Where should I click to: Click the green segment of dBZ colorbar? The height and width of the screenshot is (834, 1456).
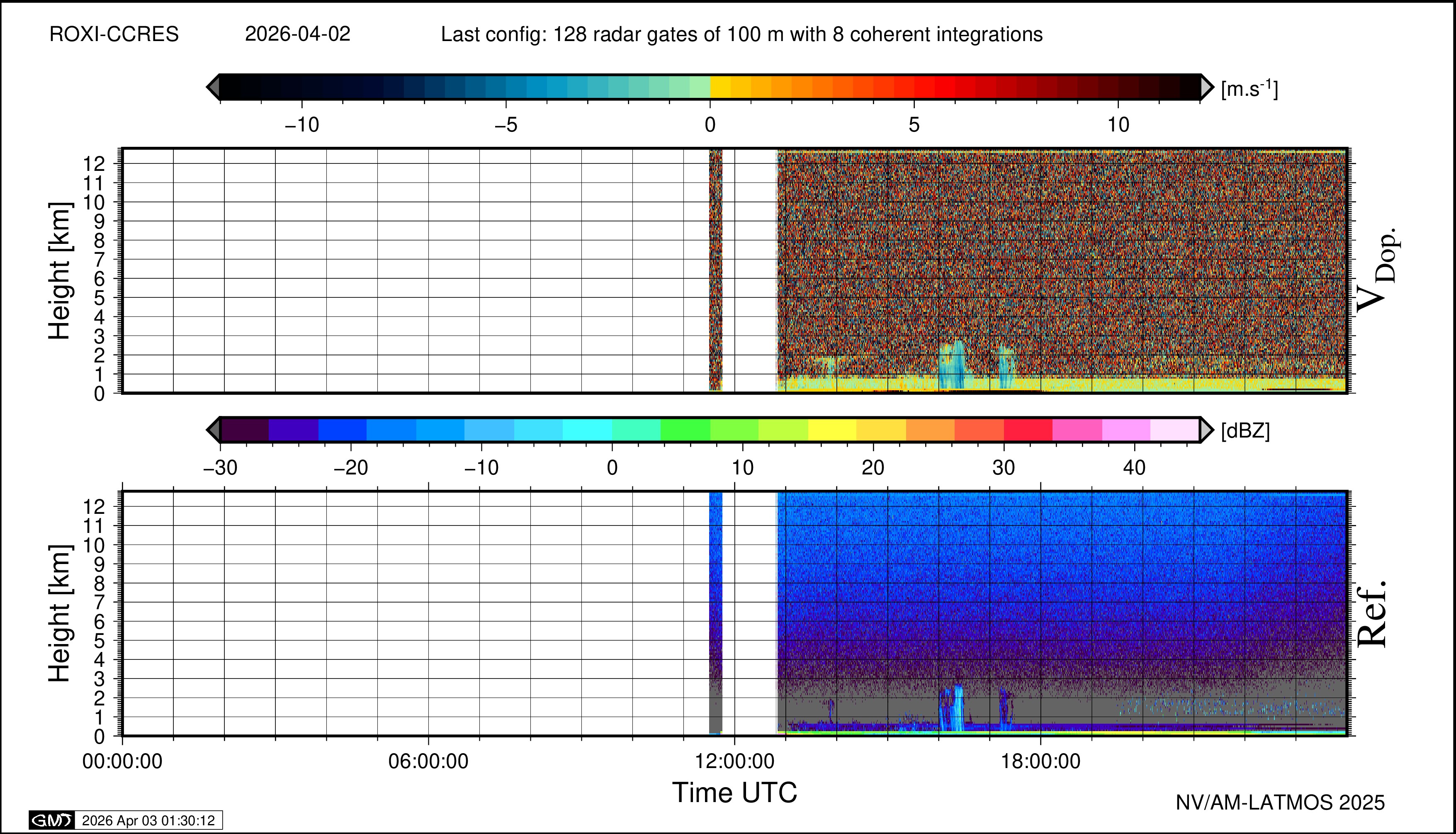coord(685,430)
